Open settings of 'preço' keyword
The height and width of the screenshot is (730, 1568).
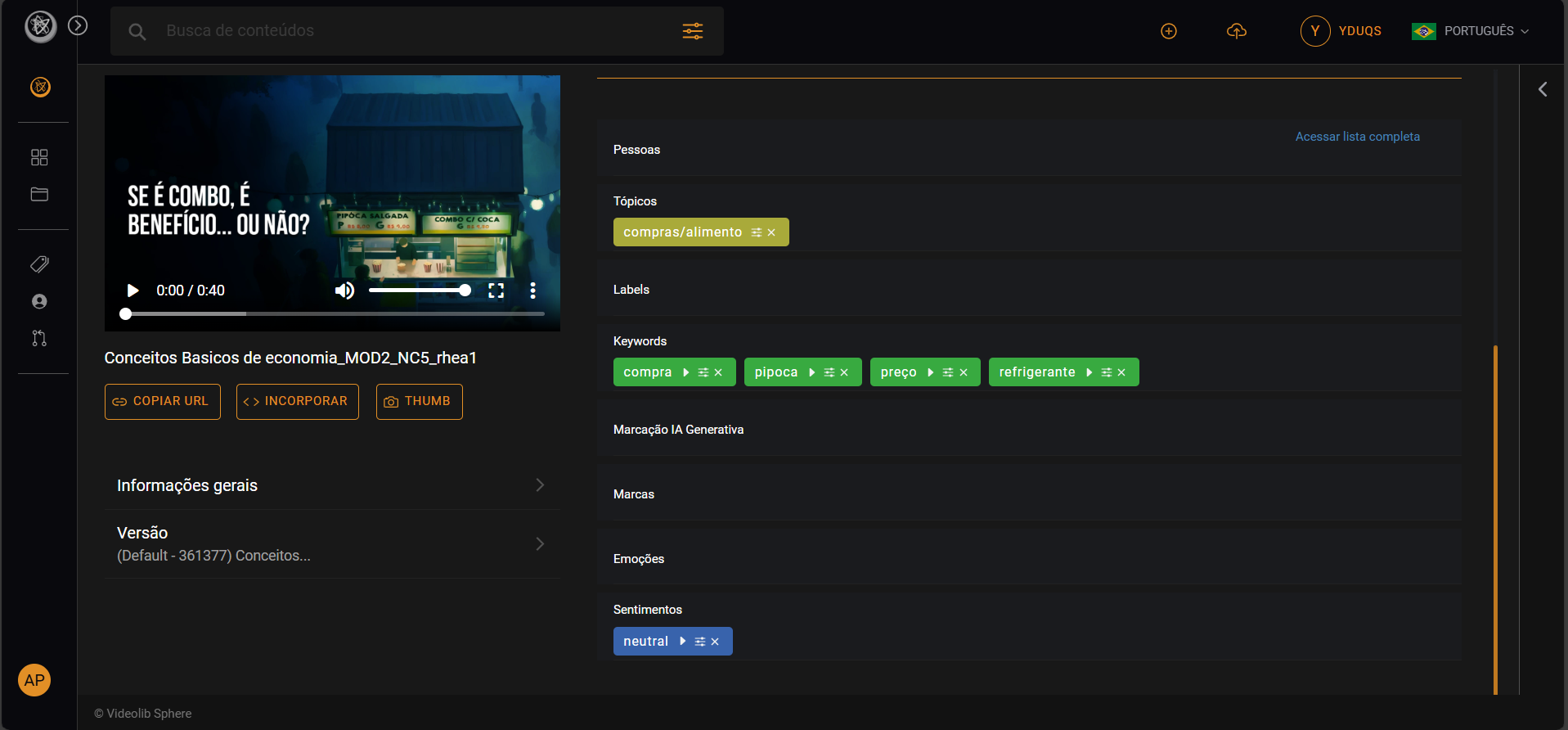[x=948, y=372]
